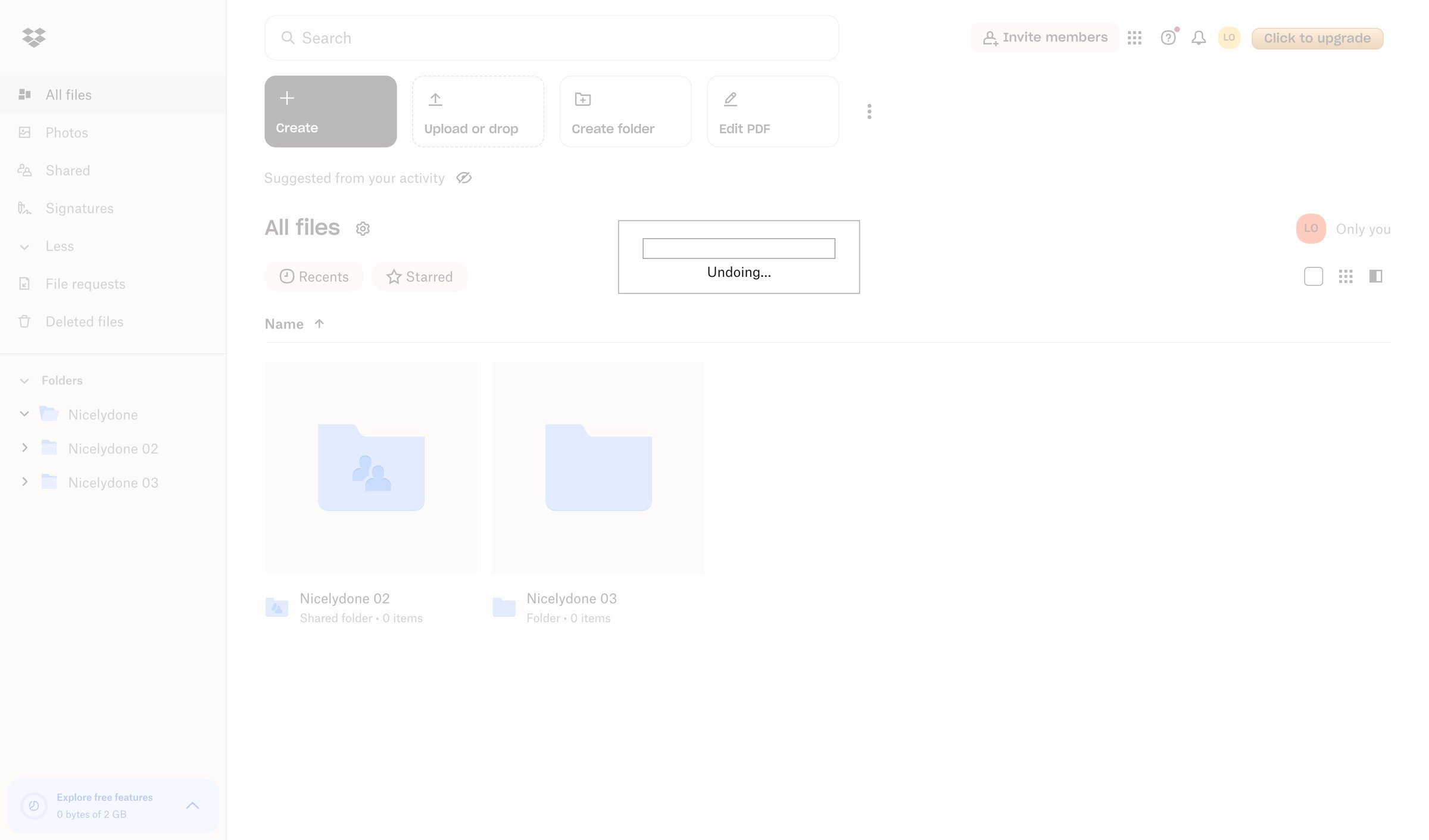Filter by Starred chip
This screenshot has width=1429, height=840.
pyautogui.click(x=419, y=276)
